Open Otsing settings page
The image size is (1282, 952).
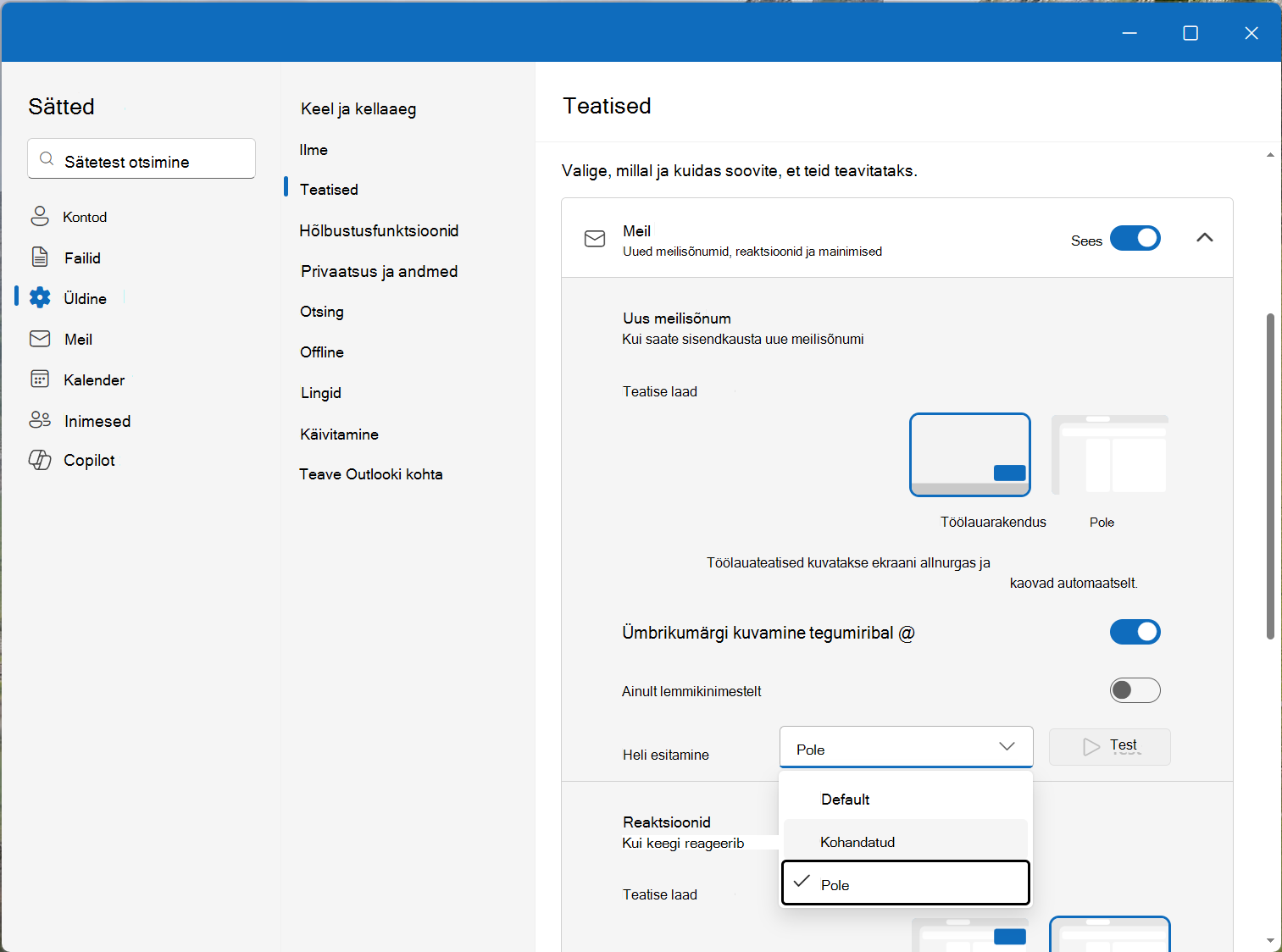[x=322, y=312]
